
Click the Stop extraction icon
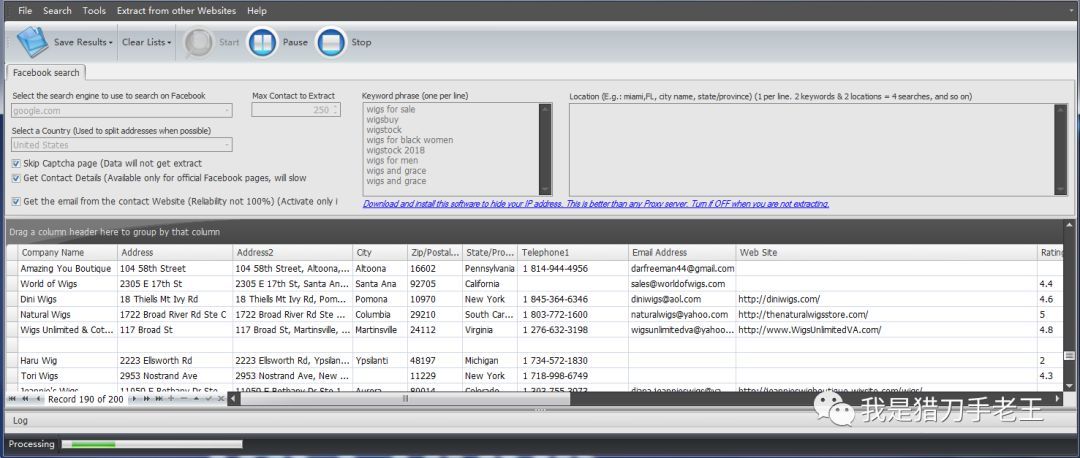coord(331,42)
